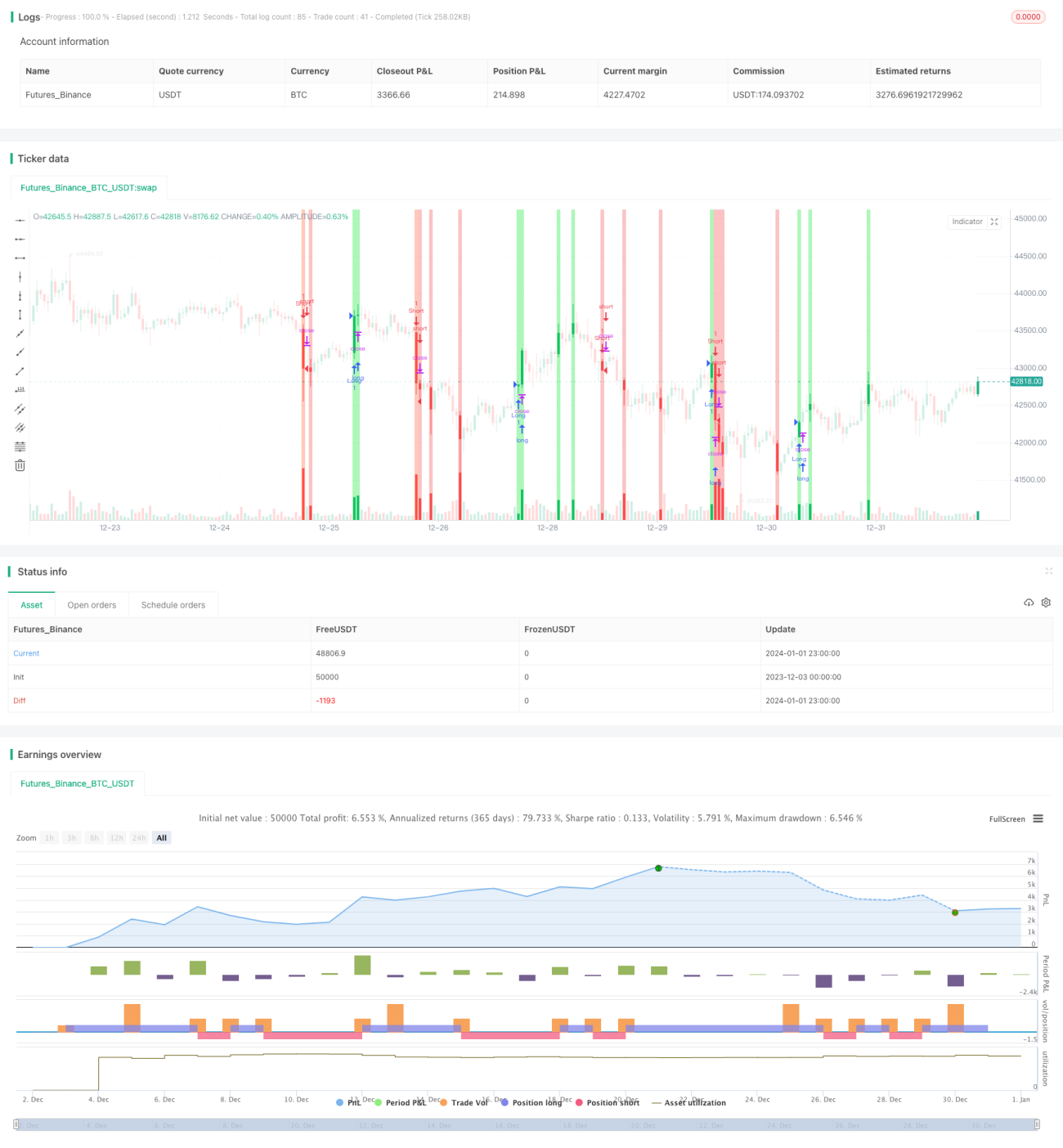Select the horizontal straight line drawing tool
Screen dimensions: 1063x1148
pyautogui.click(x=20, y=220)
